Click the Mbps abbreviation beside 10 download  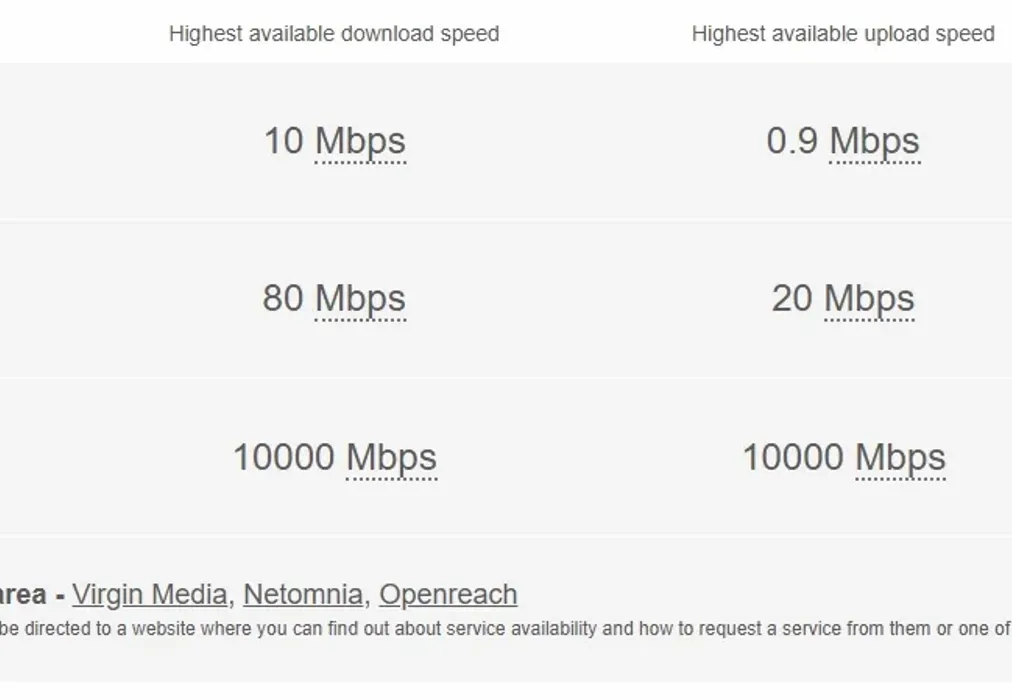coord(360,141)
